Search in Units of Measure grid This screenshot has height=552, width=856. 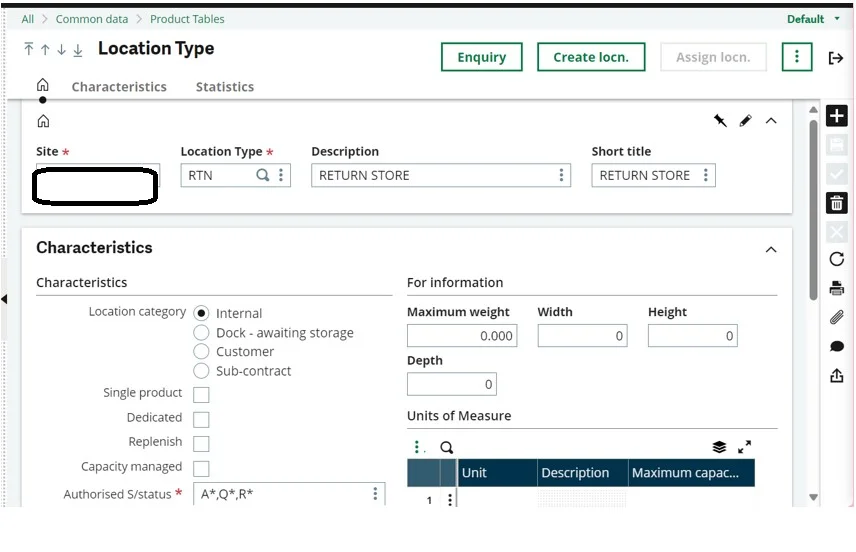click(447, 448)
